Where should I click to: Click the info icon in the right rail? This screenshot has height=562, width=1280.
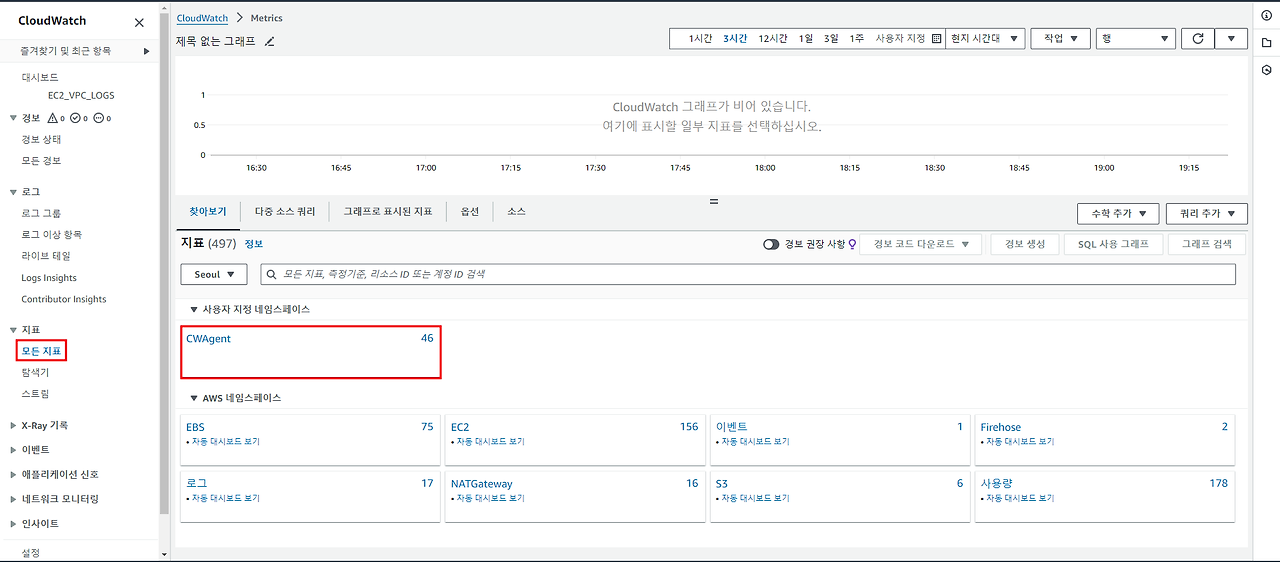point(1266,14)
